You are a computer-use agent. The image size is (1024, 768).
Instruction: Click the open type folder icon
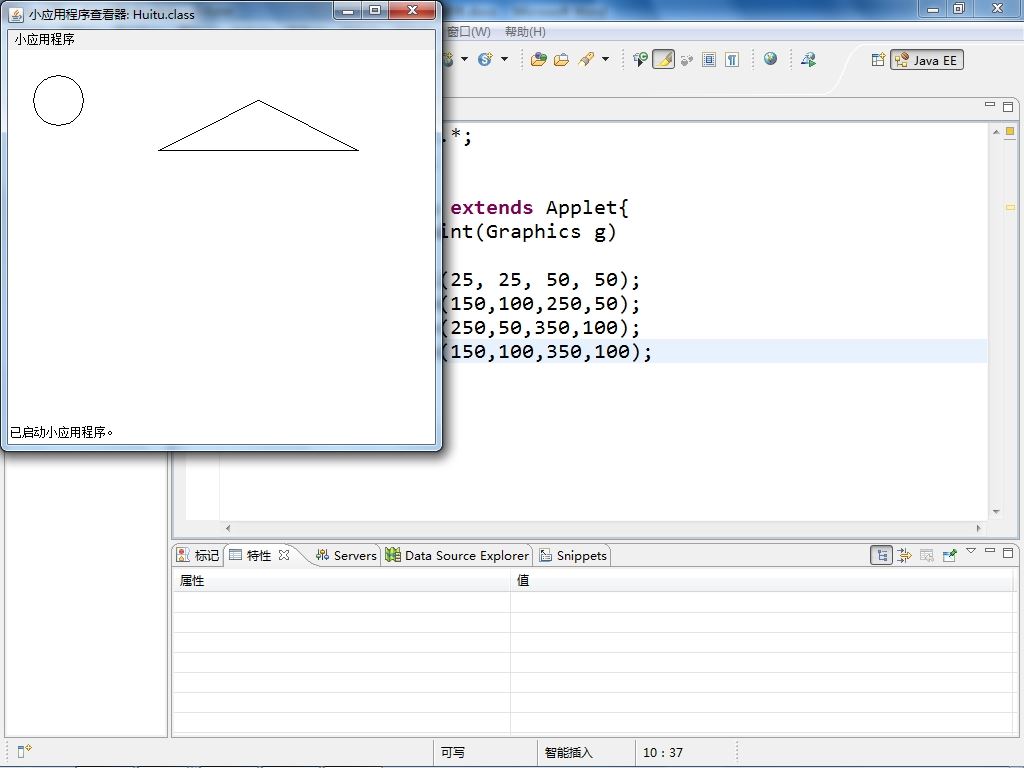pos(539,59)
